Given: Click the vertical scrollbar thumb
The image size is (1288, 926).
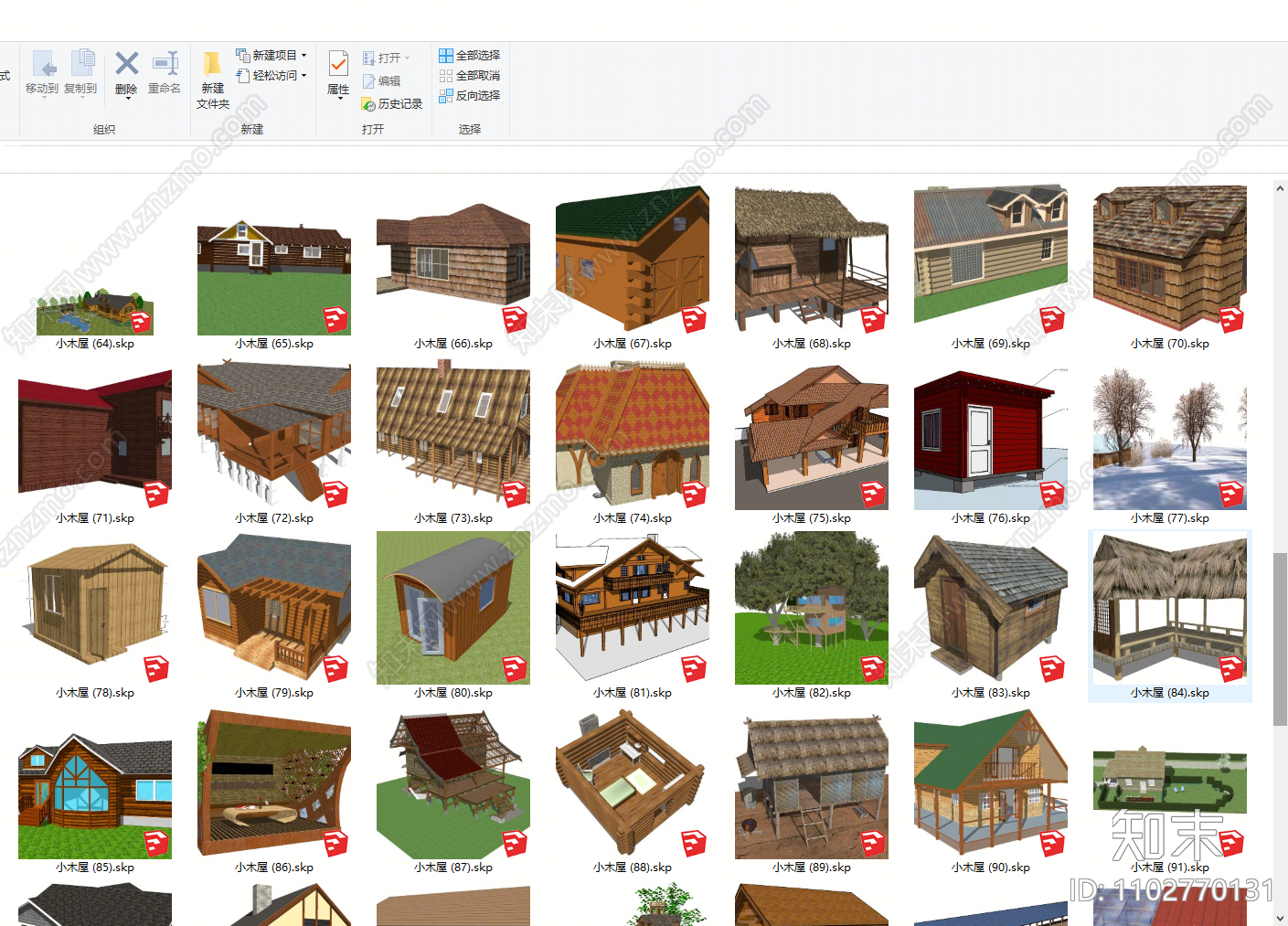Looking at the screenshot, I should (1280, 639).
